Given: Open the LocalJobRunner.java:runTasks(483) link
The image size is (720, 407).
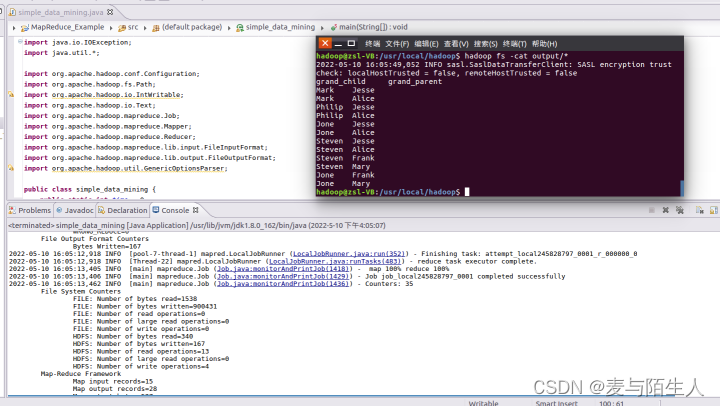Looking at the screenshot, I should 335,261.
